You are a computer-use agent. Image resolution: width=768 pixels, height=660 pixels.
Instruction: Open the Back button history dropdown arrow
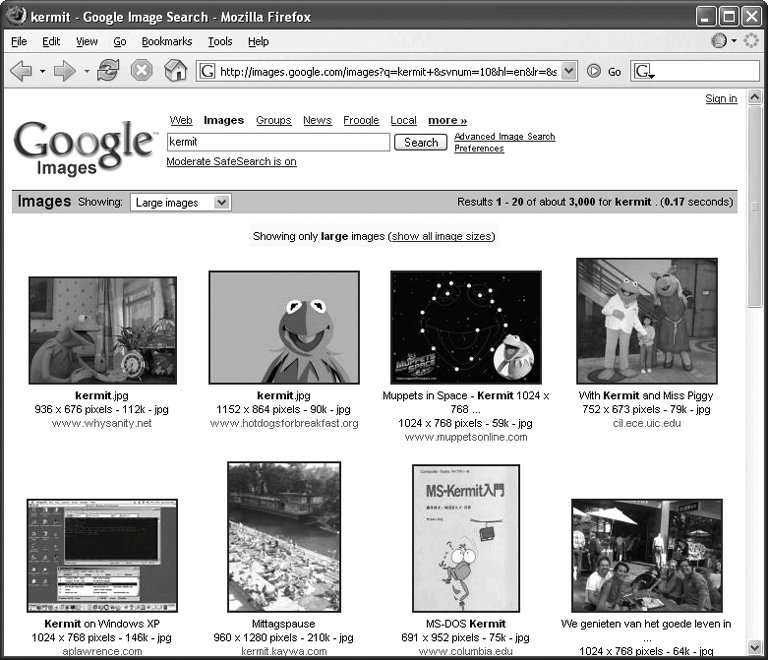pyautogui.click(x=42, y=72)
